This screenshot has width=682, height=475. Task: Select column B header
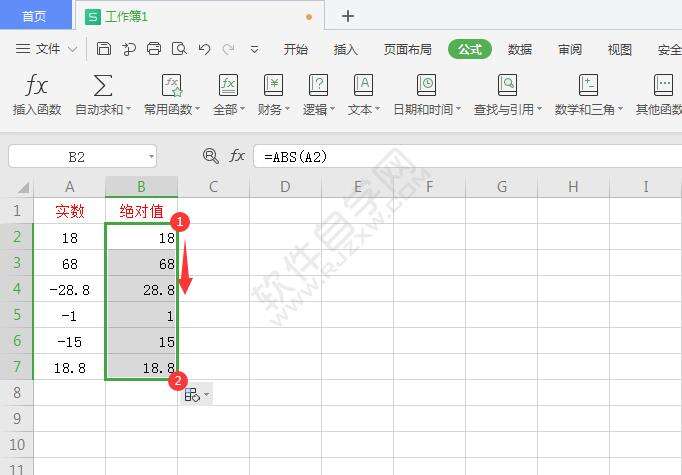tap(141, 187)
